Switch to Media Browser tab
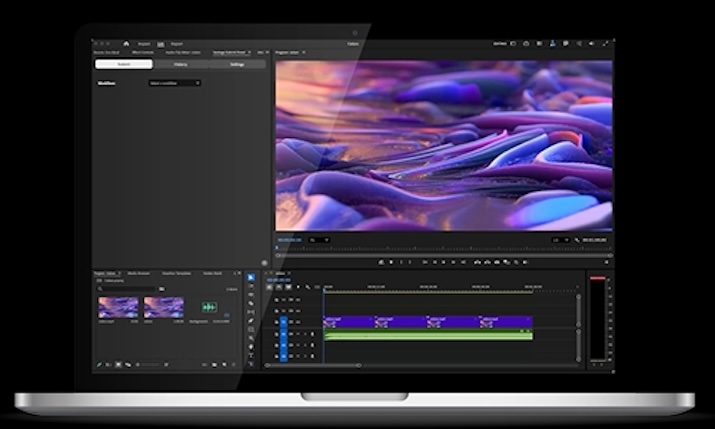This screenshot has height=429, width=715. pyautogui.click(x=139, y=273)
